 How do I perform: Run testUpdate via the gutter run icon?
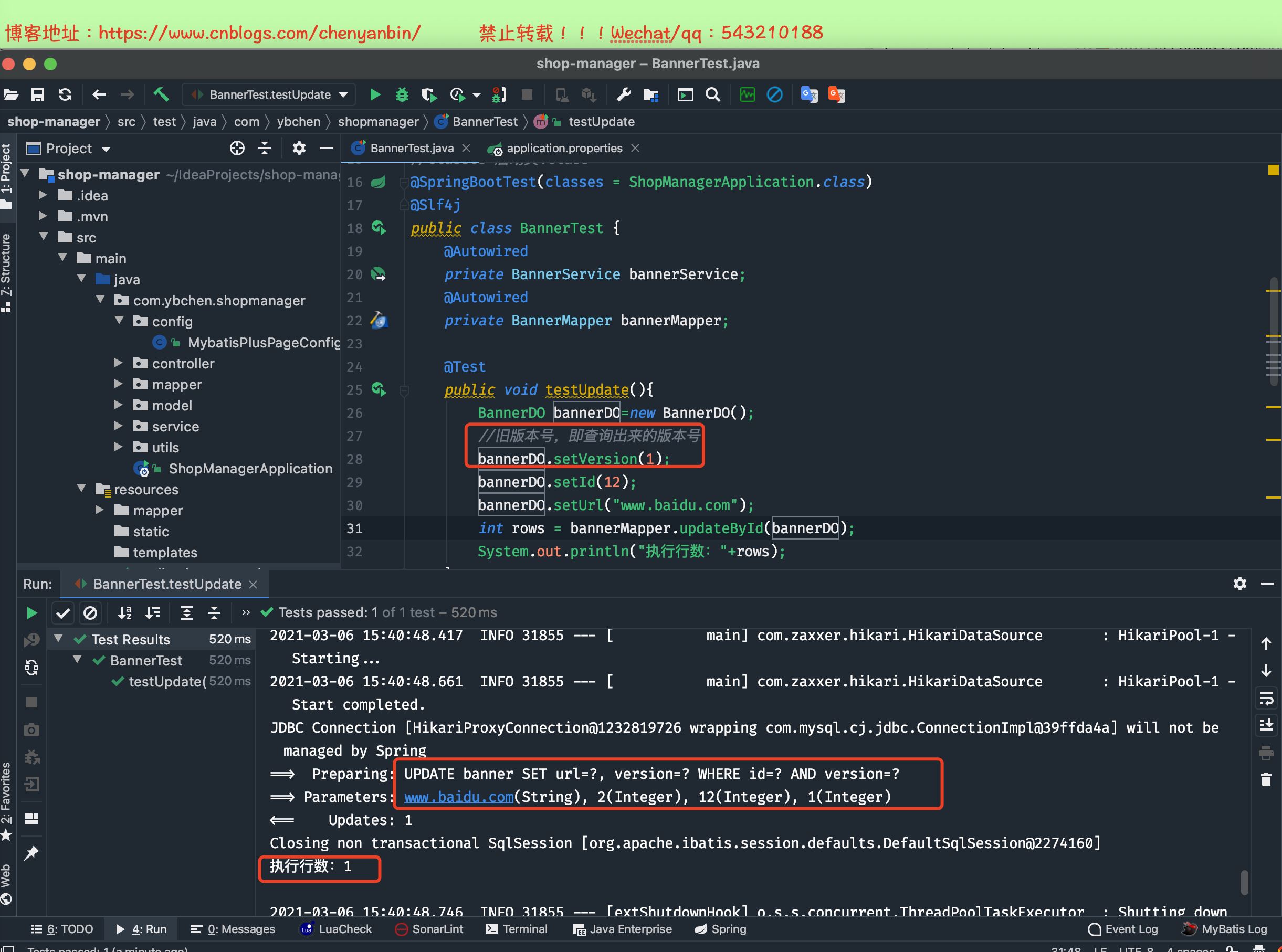pos(379,389)
